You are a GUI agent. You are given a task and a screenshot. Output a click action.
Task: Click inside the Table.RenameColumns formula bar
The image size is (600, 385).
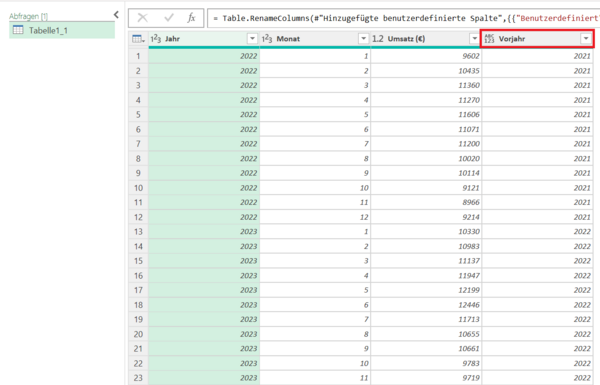click(404, 18)
